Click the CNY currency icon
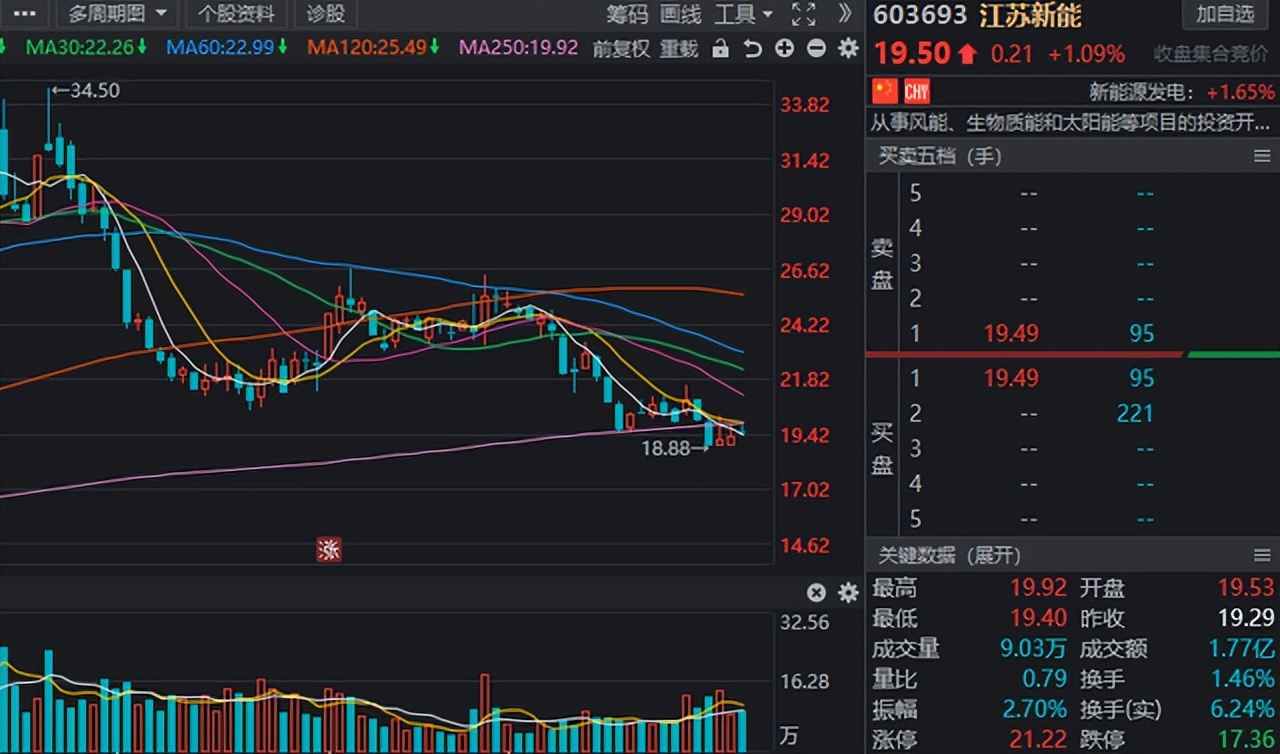This screenshot has height=754, width=1280. [917, 92]
